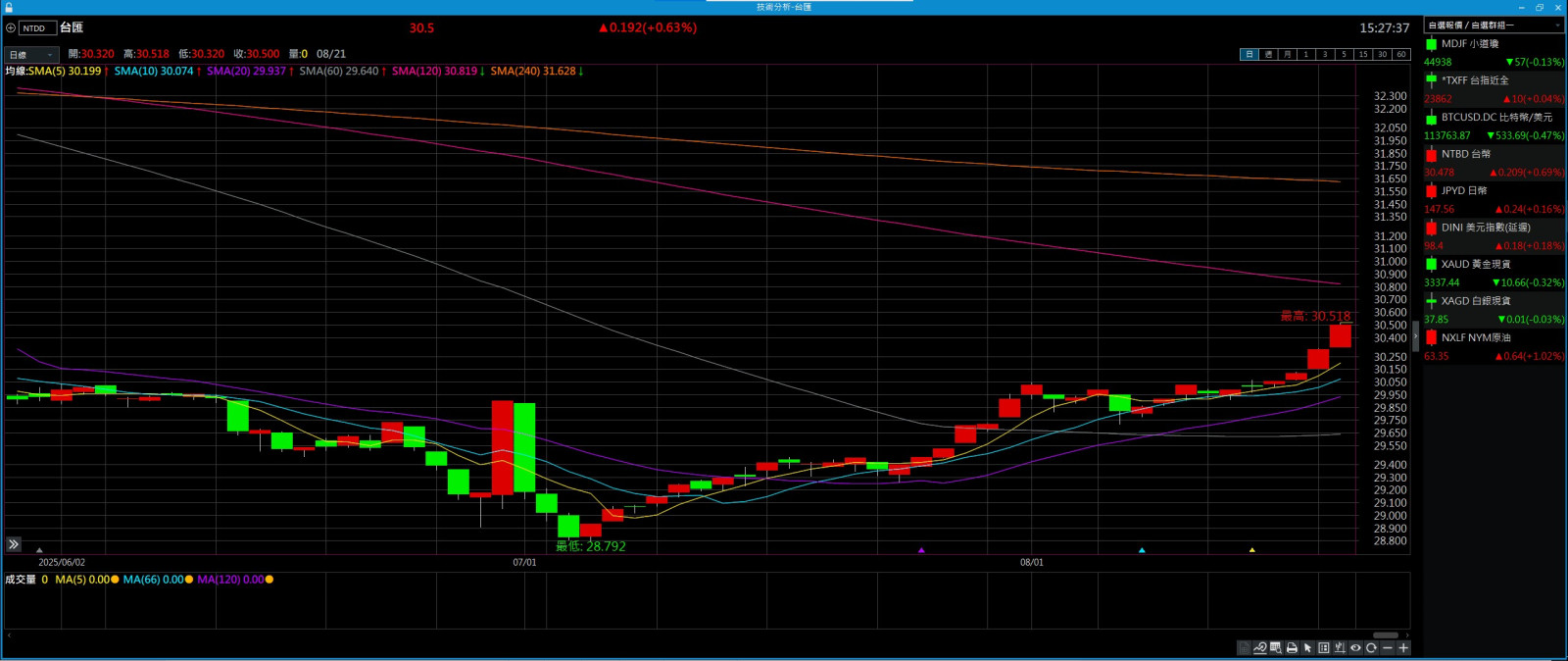This screenshot has width=1568, height=661.
Task: Select the 30-minute period tab
Action: [x=1382, y=54]
